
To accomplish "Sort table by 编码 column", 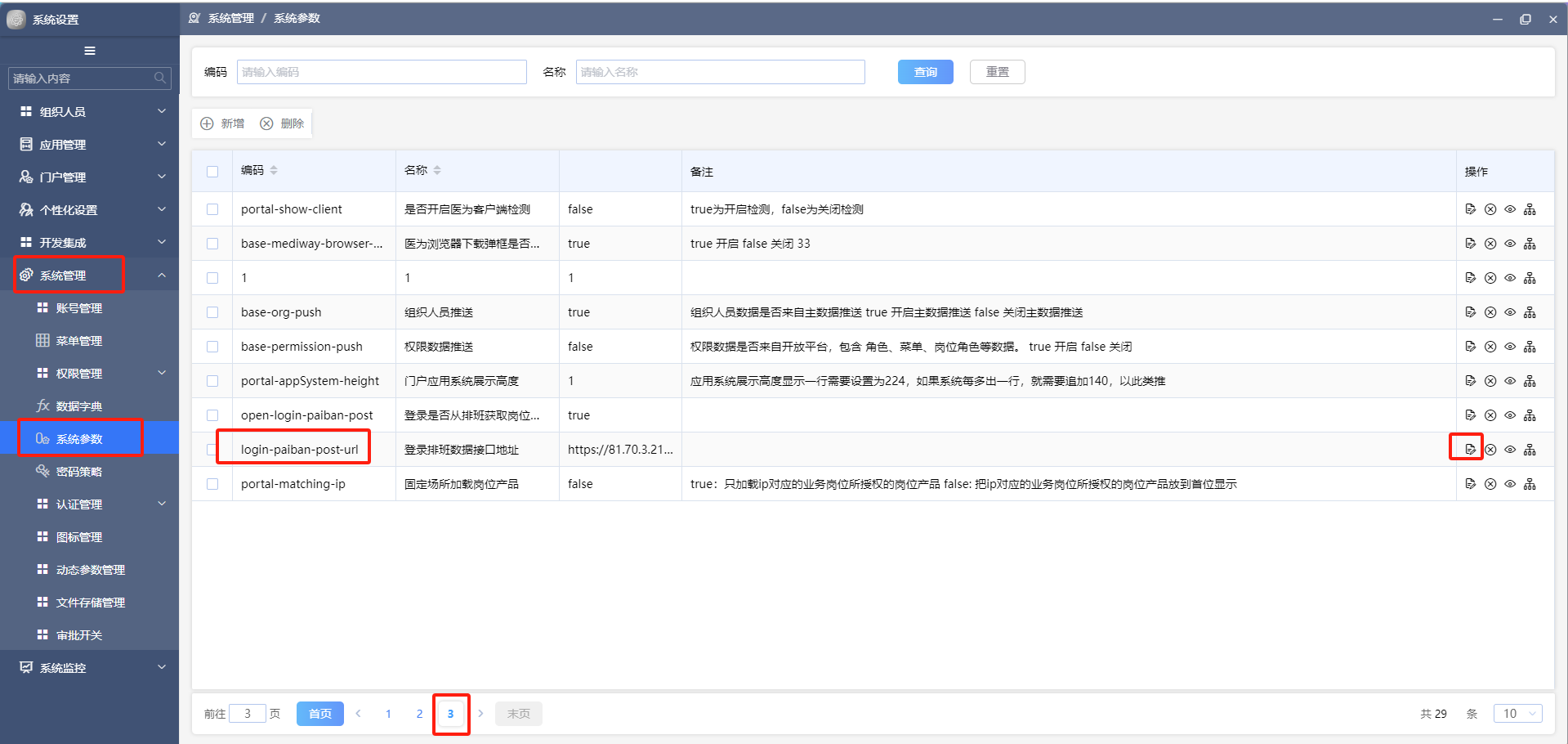I will (274, 170).
